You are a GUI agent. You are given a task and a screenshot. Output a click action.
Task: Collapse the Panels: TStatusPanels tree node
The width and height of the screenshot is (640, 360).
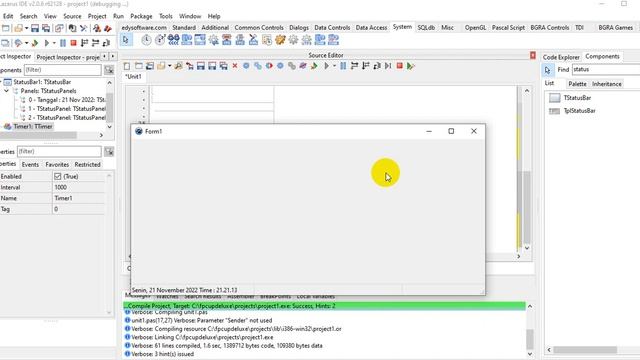(7, 91)
